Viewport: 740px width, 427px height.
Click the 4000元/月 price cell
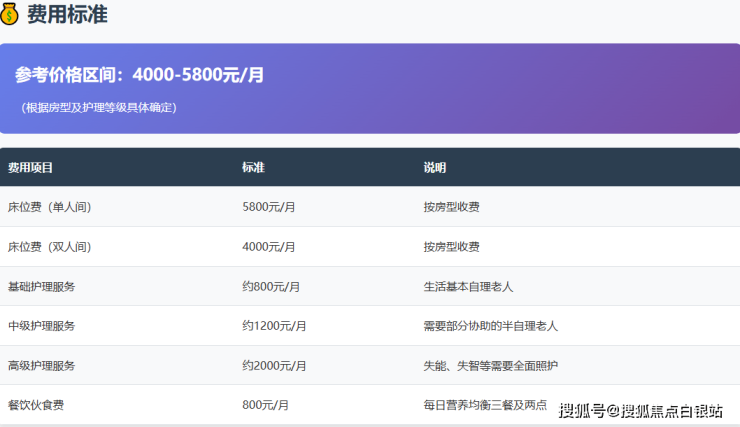(x=269, y=247)
